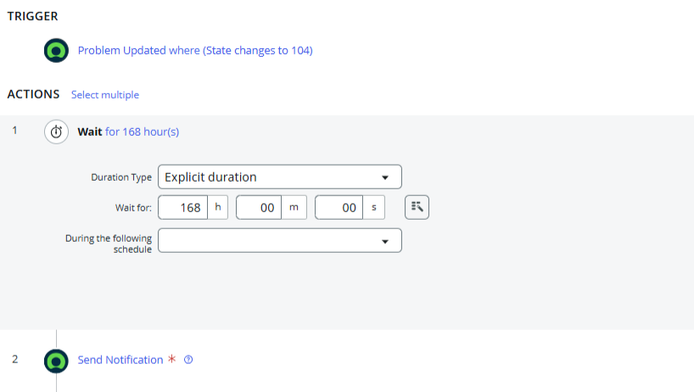The image size is (694, 392).
Task: Click the green Send Notification step icon
Action: (56, 361)
